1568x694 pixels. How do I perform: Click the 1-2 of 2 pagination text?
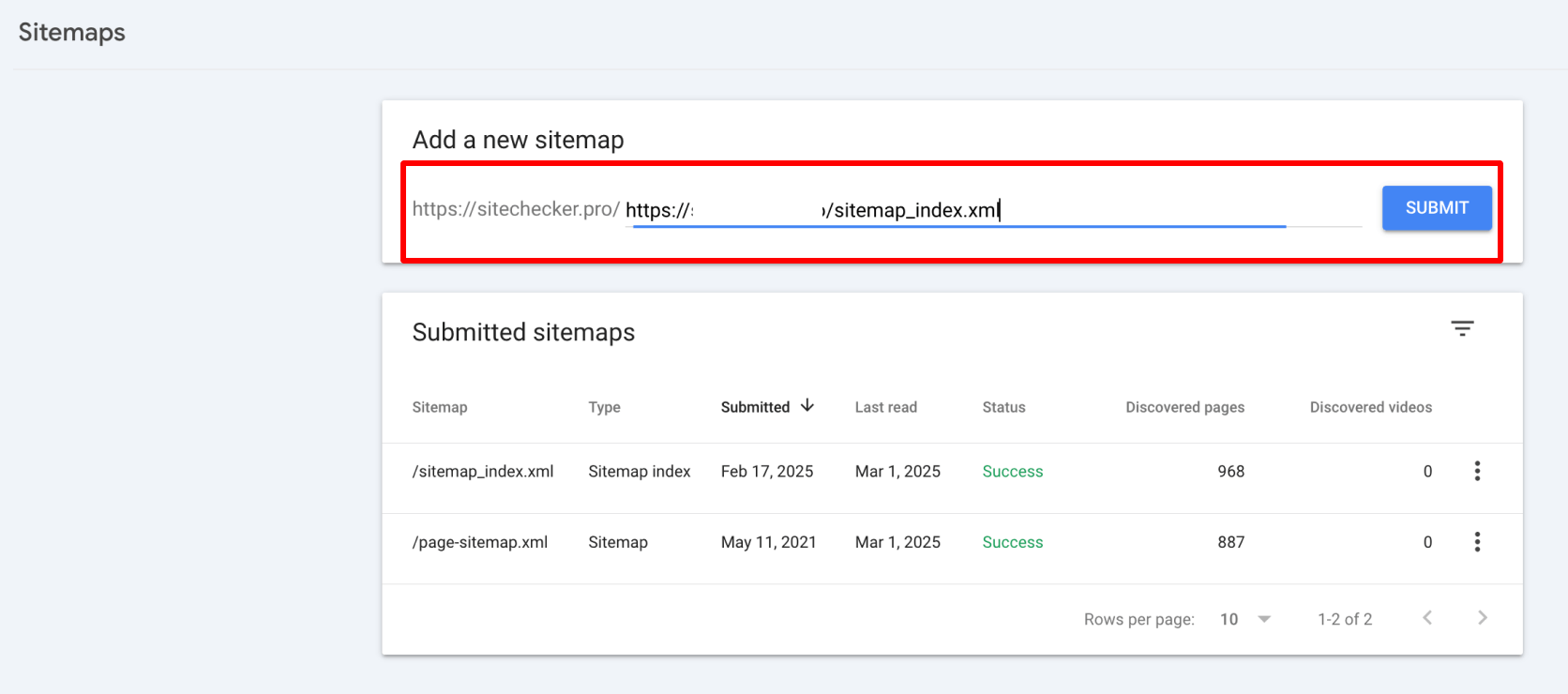[x=1345, y=619]
